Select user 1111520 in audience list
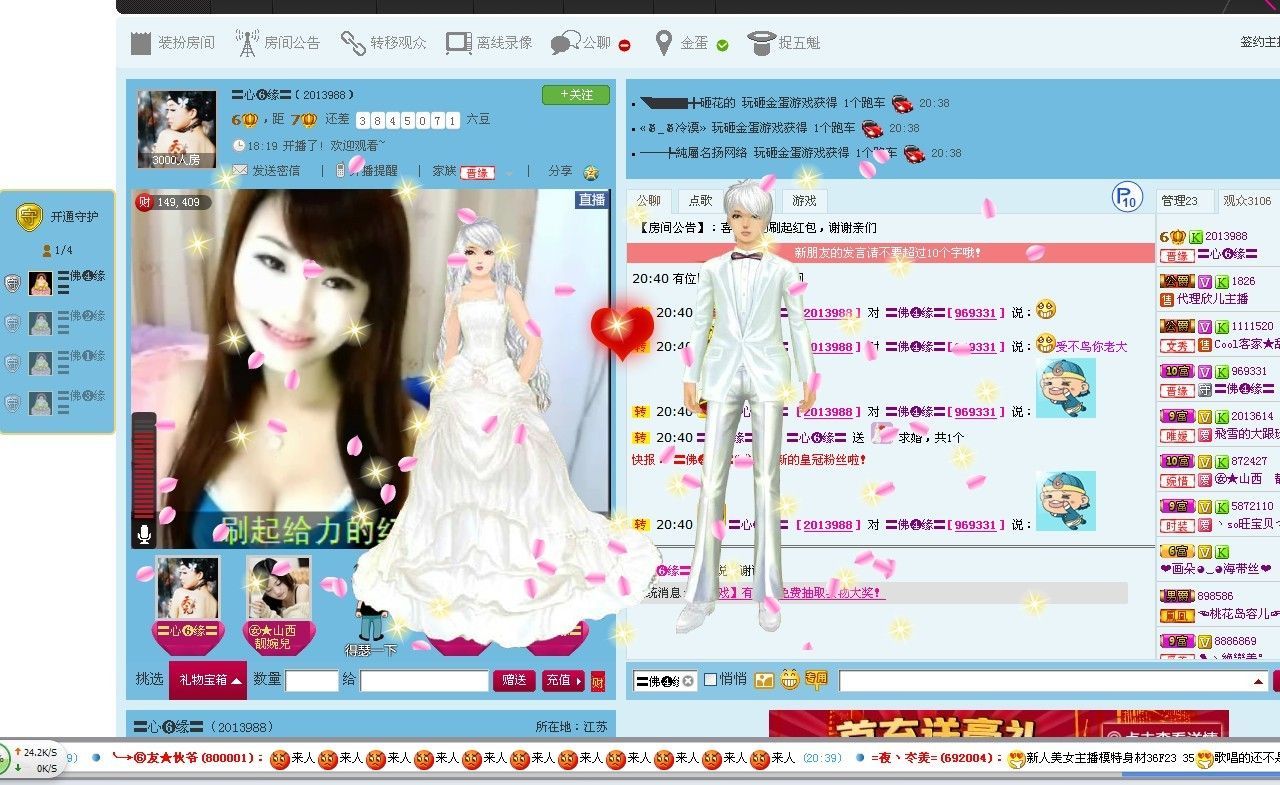Screen dimensions: 1280x785 1219,336
